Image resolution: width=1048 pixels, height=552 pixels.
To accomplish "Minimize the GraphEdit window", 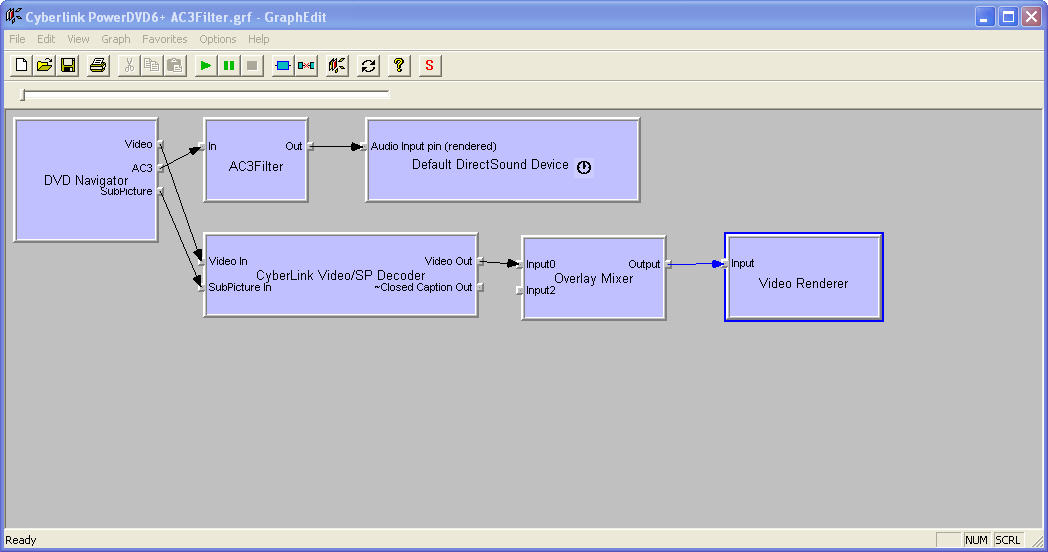I will pyautogui.click(x=985, y=17).
